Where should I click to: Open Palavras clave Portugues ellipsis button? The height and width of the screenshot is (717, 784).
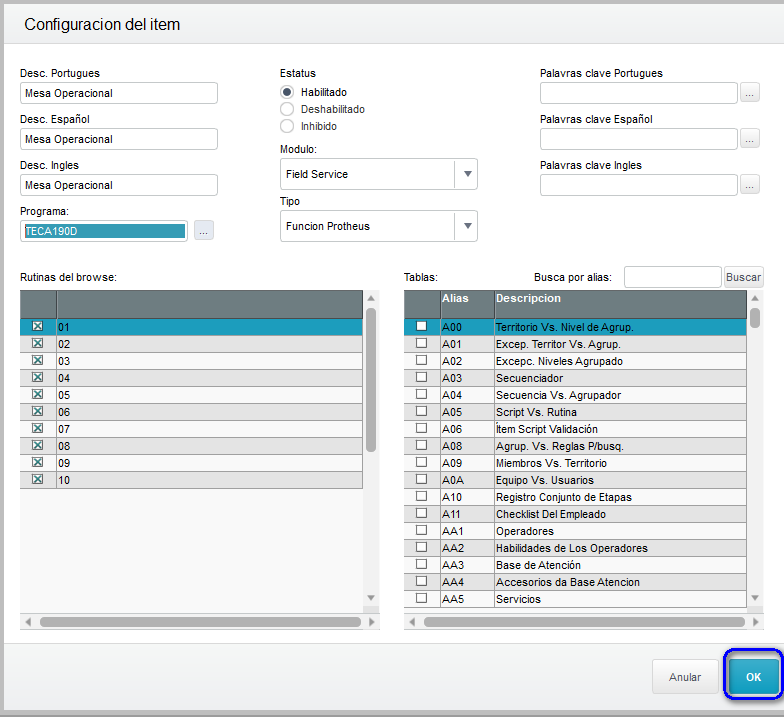tap(749, 92)
